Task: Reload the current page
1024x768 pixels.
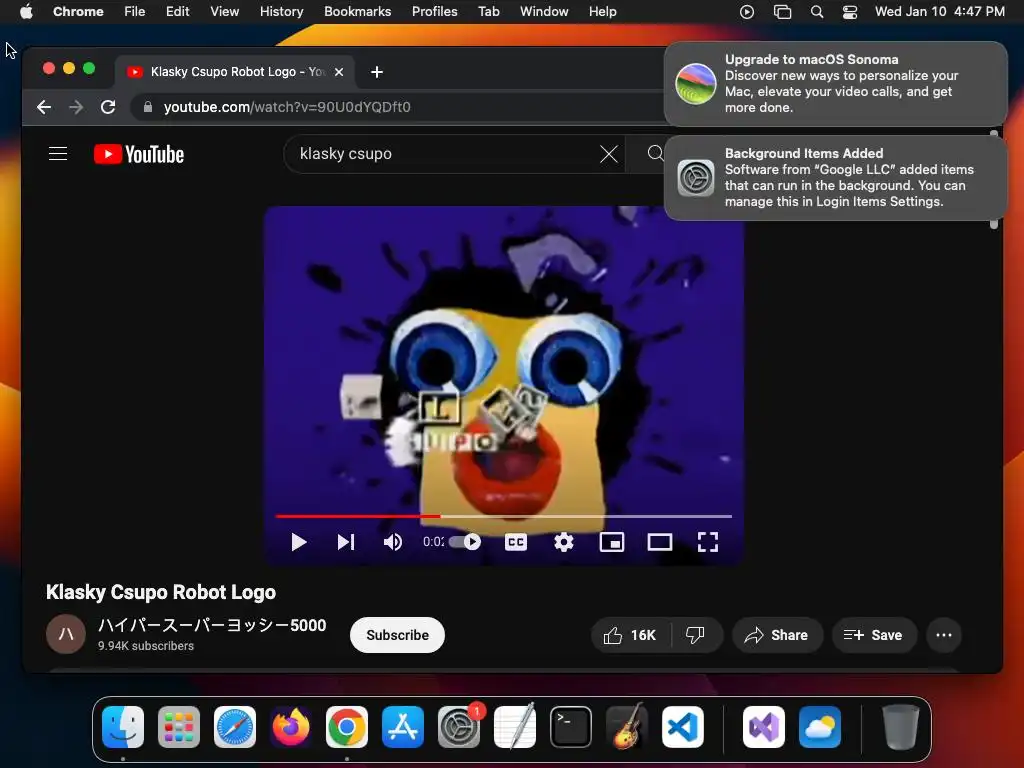Action: coord(108,107)
